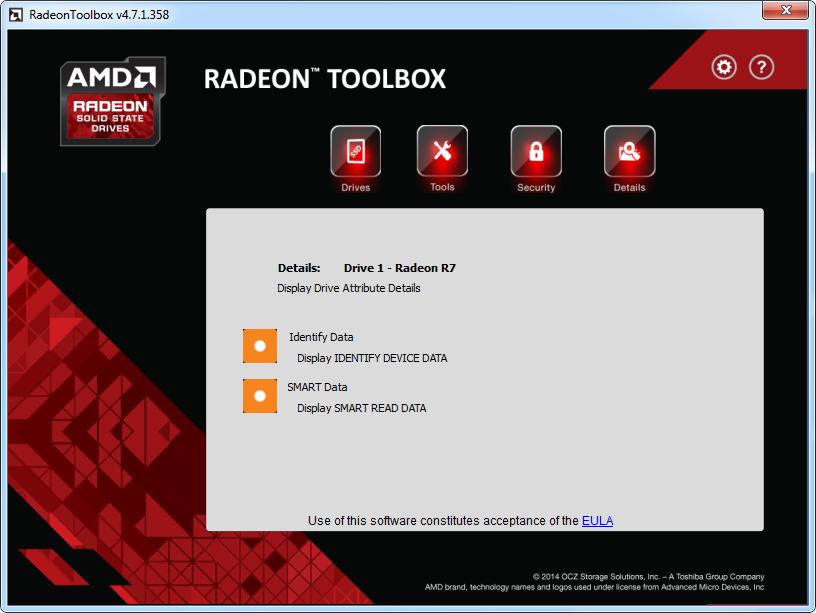This screenshot has height=613, width=816.
Task: Click the 'RadeonToolbox v4.7.1.358' window title
Action: [x=99, y=15]
